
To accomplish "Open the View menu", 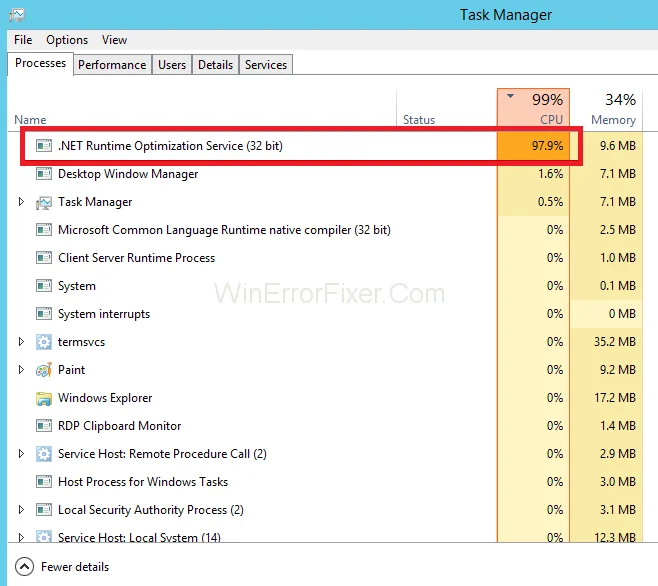I will pyautogui.click(x=114, y=40).
